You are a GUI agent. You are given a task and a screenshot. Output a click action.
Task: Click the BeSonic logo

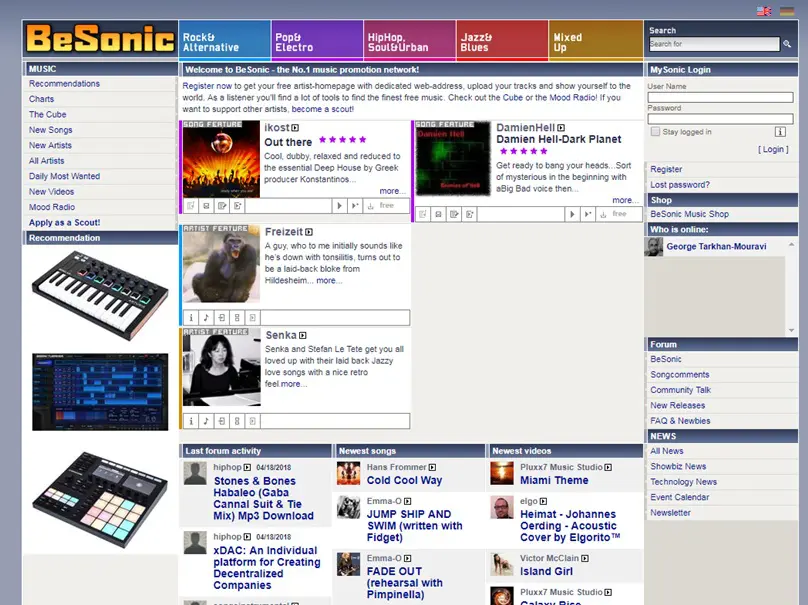point(100,40)
